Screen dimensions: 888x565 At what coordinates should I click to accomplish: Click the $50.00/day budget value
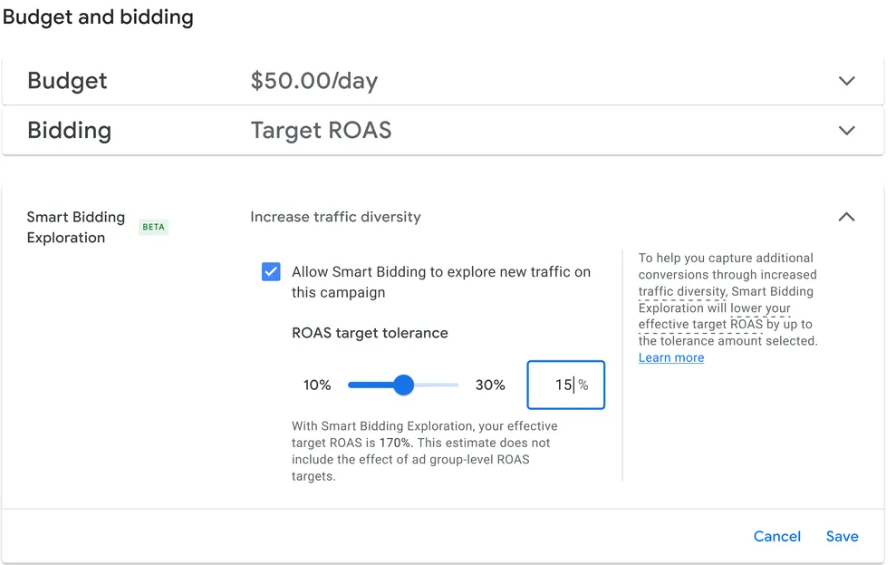[x=314, y=81]
